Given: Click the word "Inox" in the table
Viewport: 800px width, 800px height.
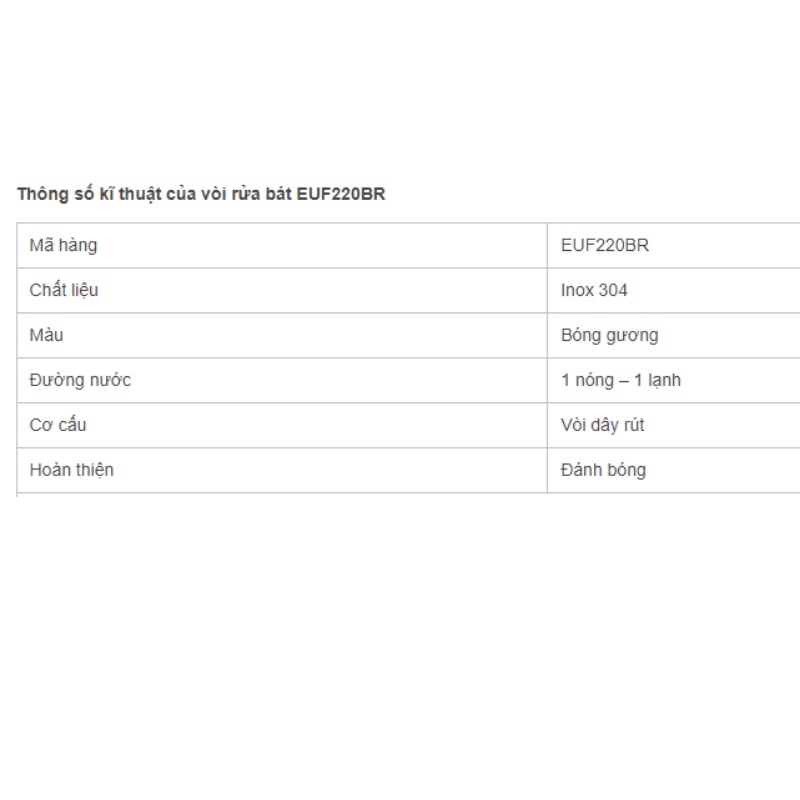Looking at the screenshot, I should click(x=577, y=290).
